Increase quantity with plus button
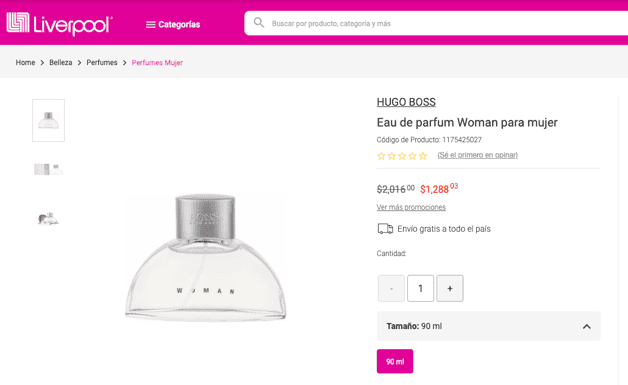Screen dimensions: 628x385 coord(450,288)
